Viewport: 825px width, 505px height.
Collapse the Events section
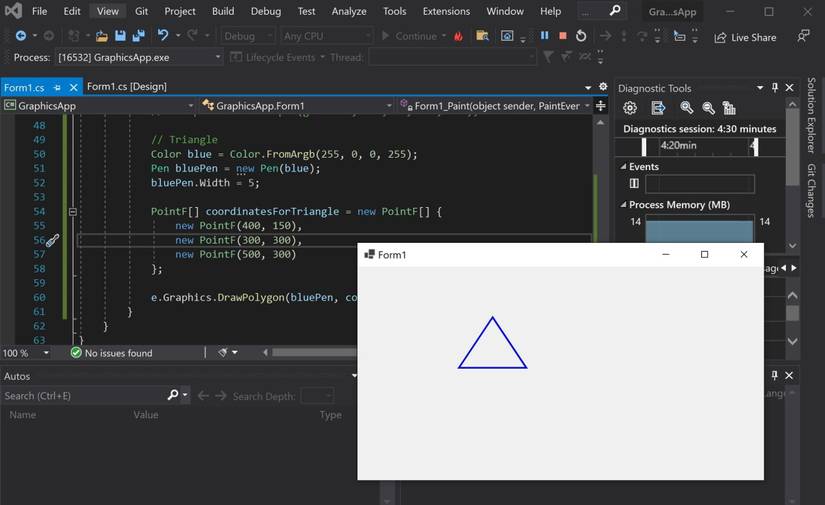[623, 166]
